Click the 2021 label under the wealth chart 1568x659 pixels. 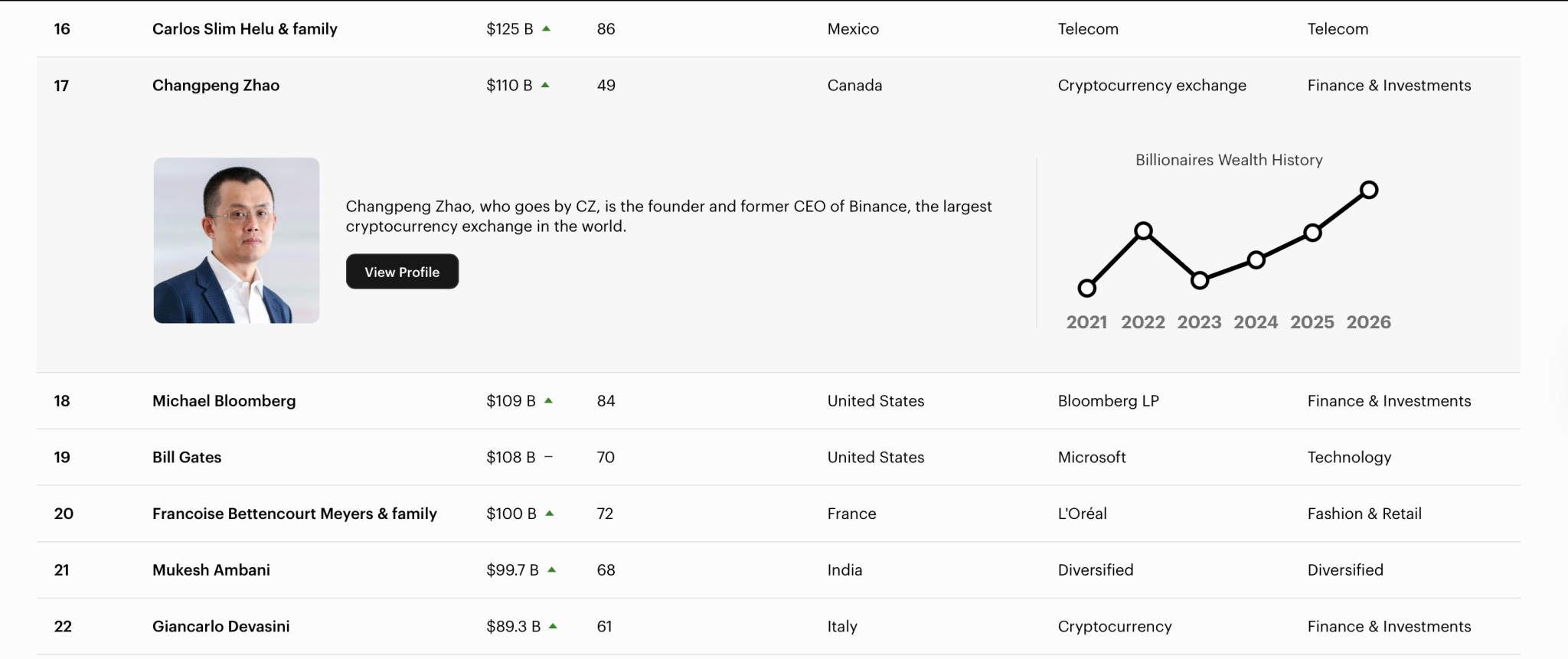[x=1087, y=322]
